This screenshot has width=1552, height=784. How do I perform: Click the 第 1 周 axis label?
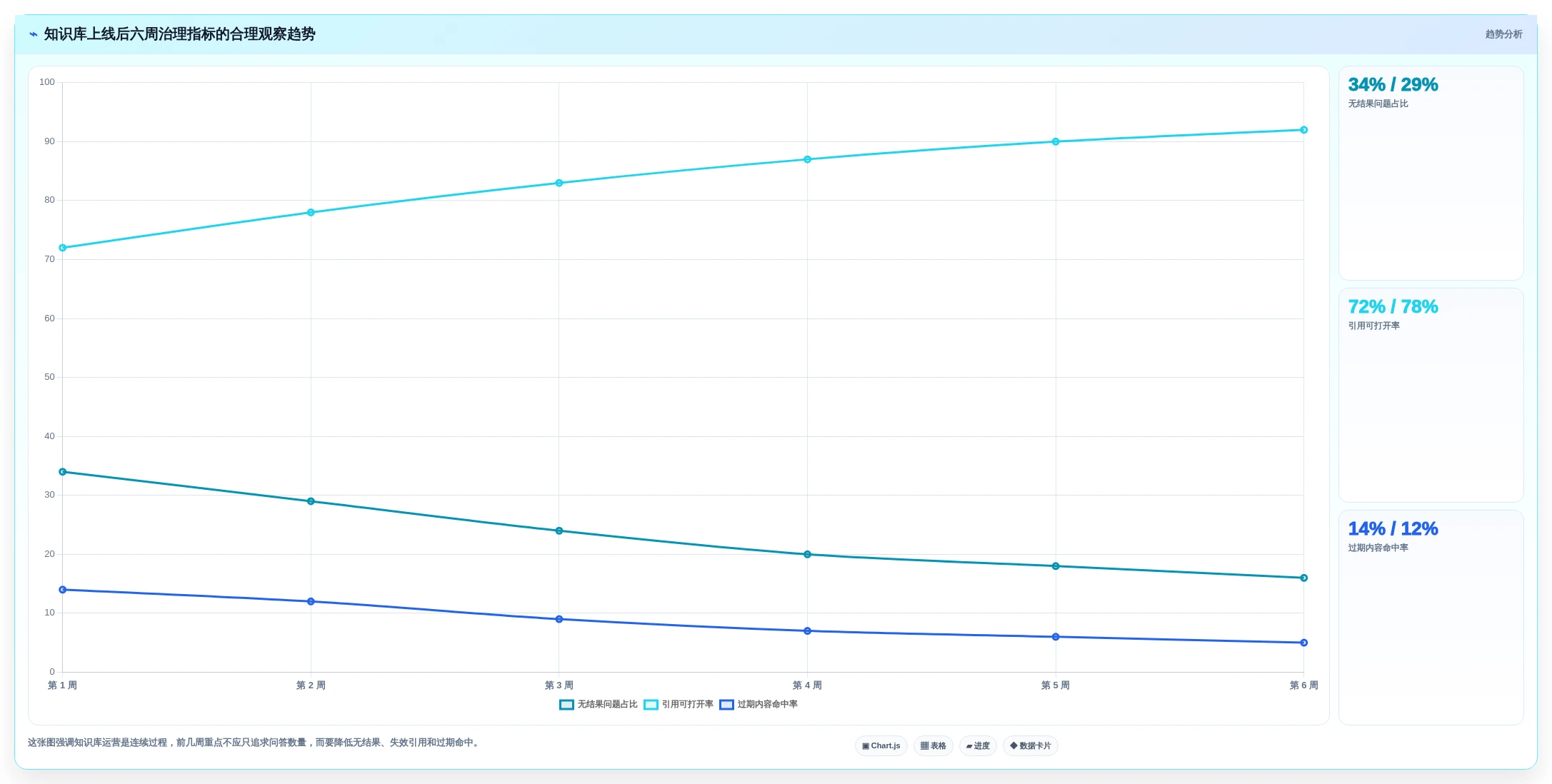click(63, 685)
